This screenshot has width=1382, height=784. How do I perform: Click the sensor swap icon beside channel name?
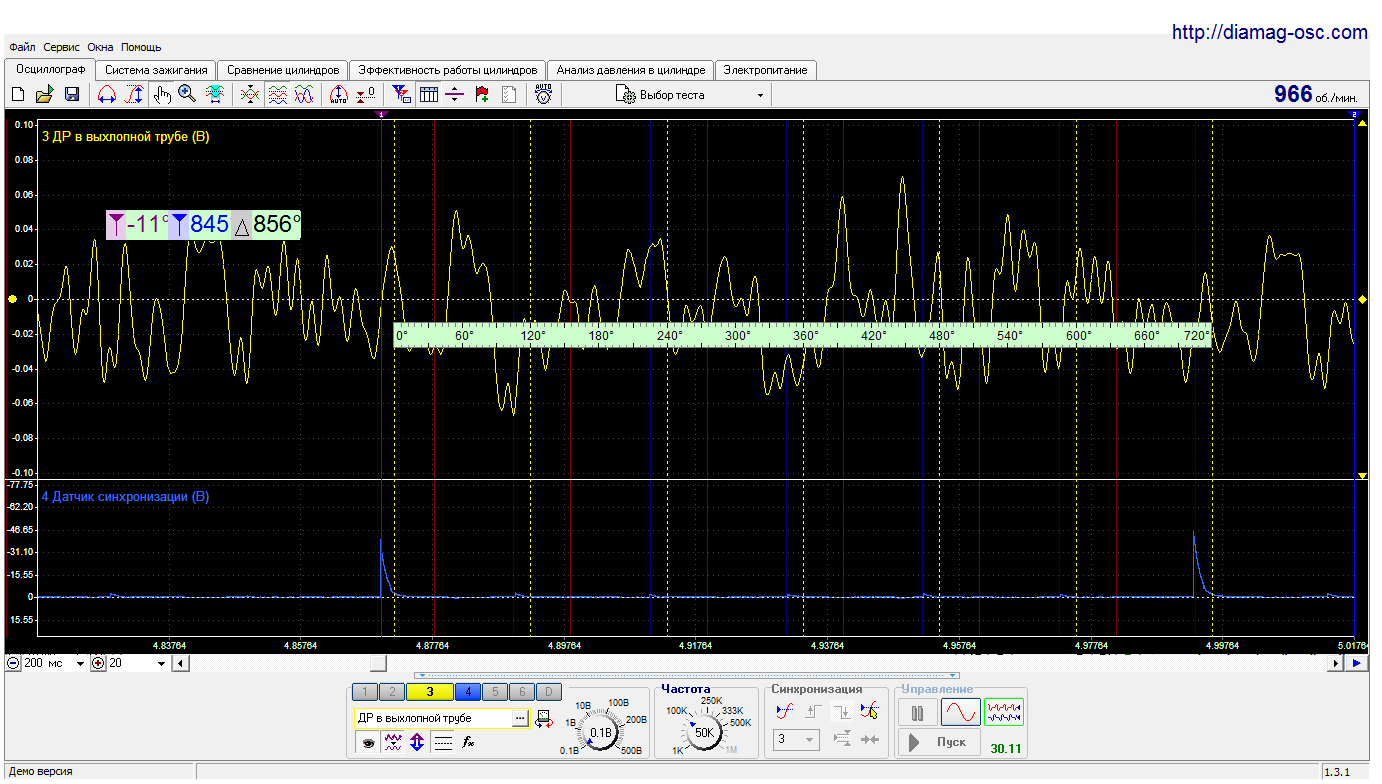point(545,718)
